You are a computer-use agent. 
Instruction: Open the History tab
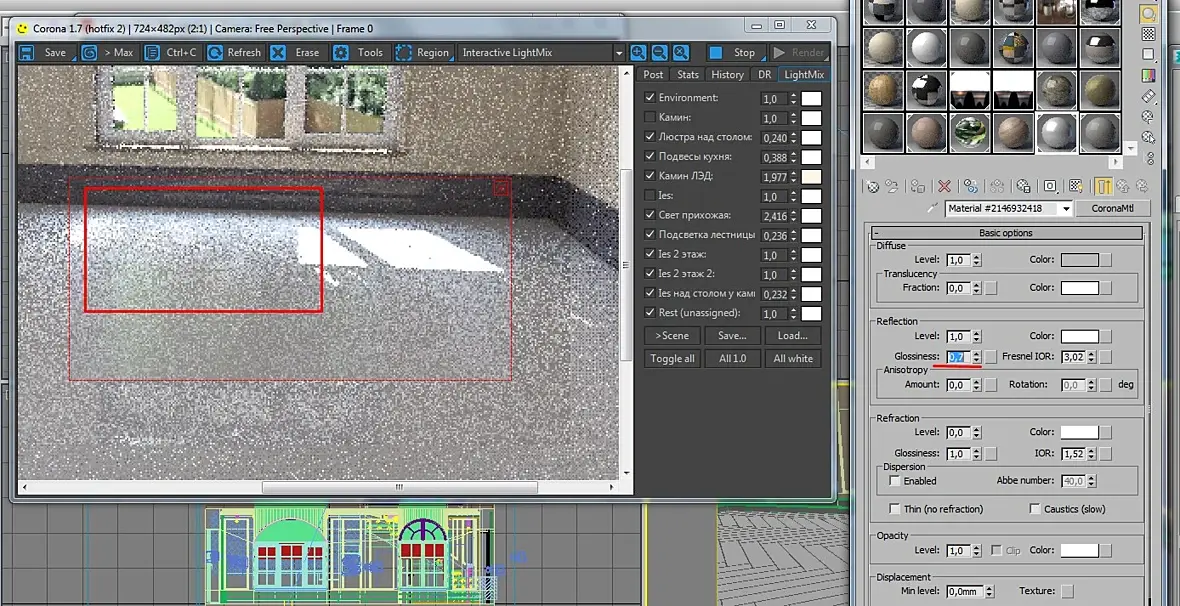tap(727, 75)
